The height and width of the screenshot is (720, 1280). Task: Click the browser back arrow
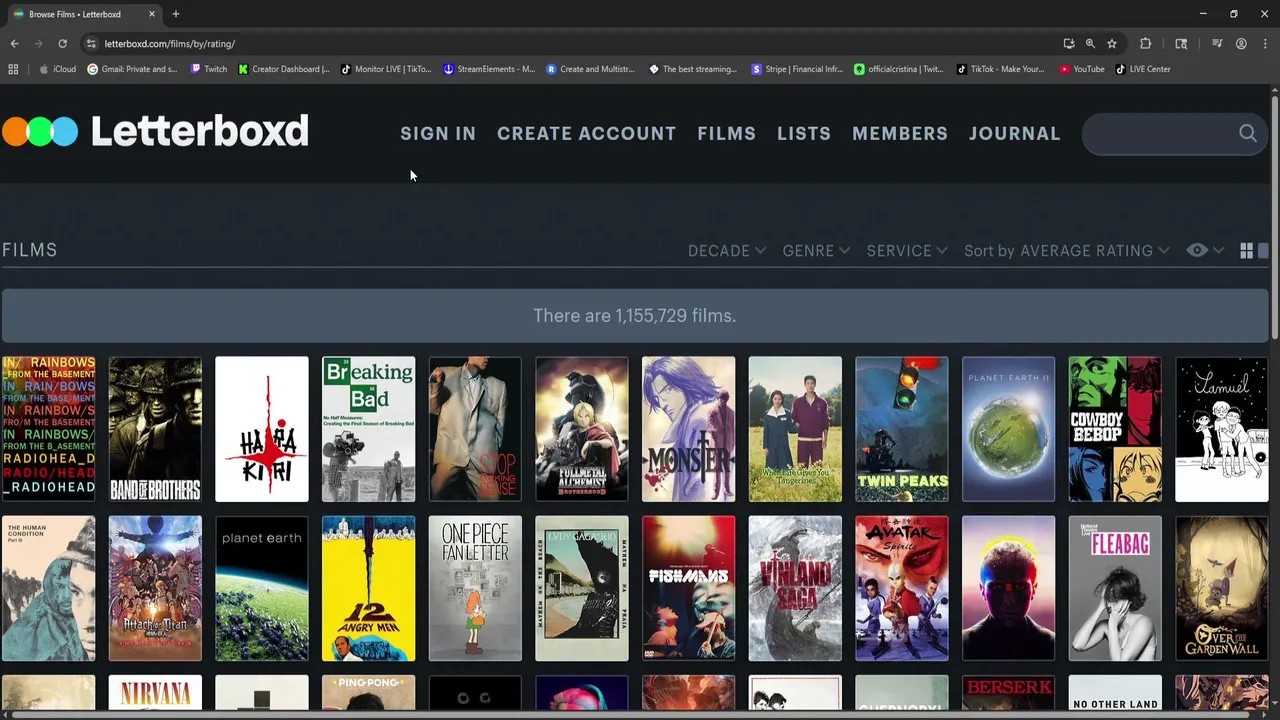(x=14, y=44)
